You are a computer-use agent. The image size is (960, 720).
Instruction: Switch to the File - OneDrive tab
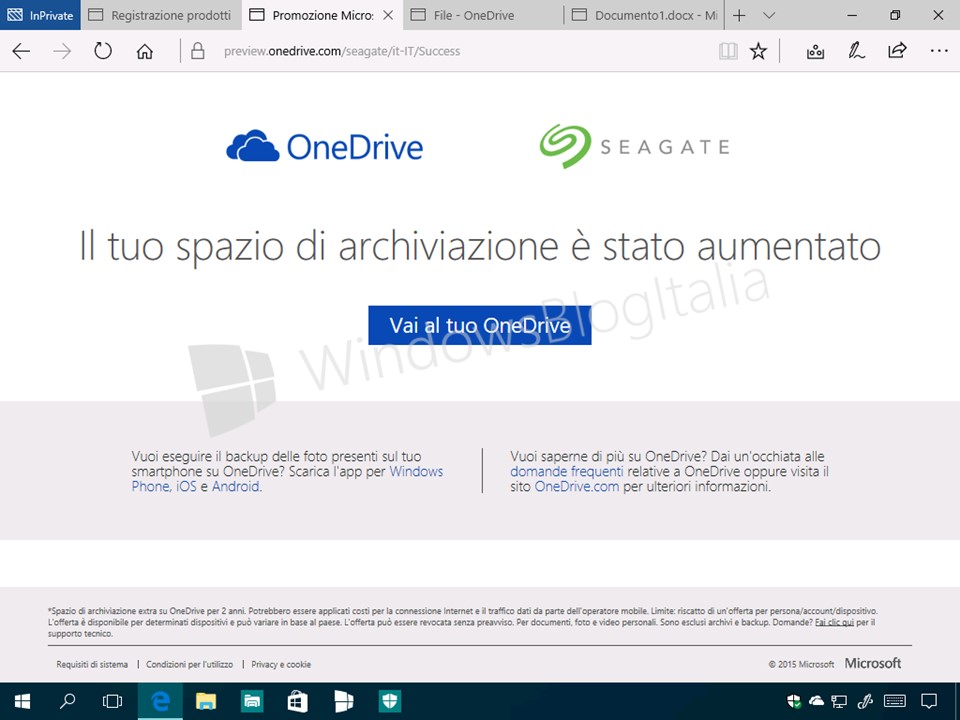tap(483, 15)
